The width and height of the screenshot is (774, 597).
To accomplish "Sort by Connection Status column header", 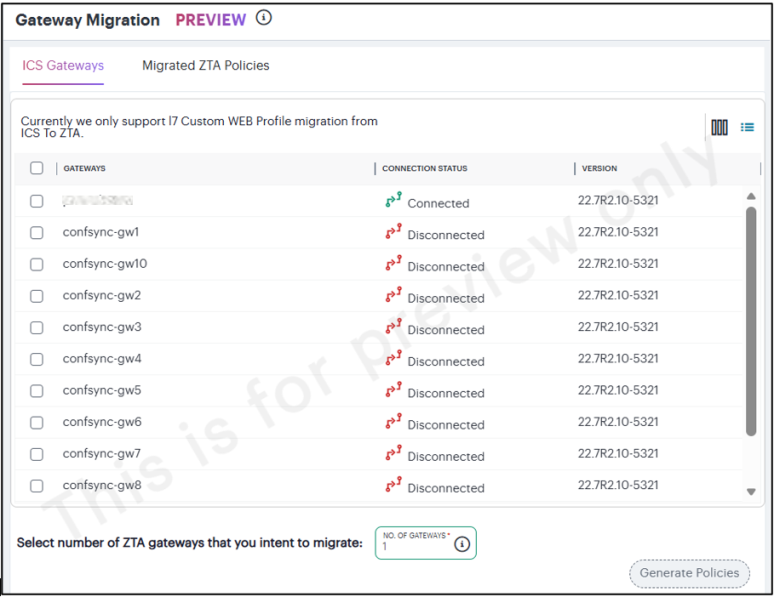I will [425, 168].
